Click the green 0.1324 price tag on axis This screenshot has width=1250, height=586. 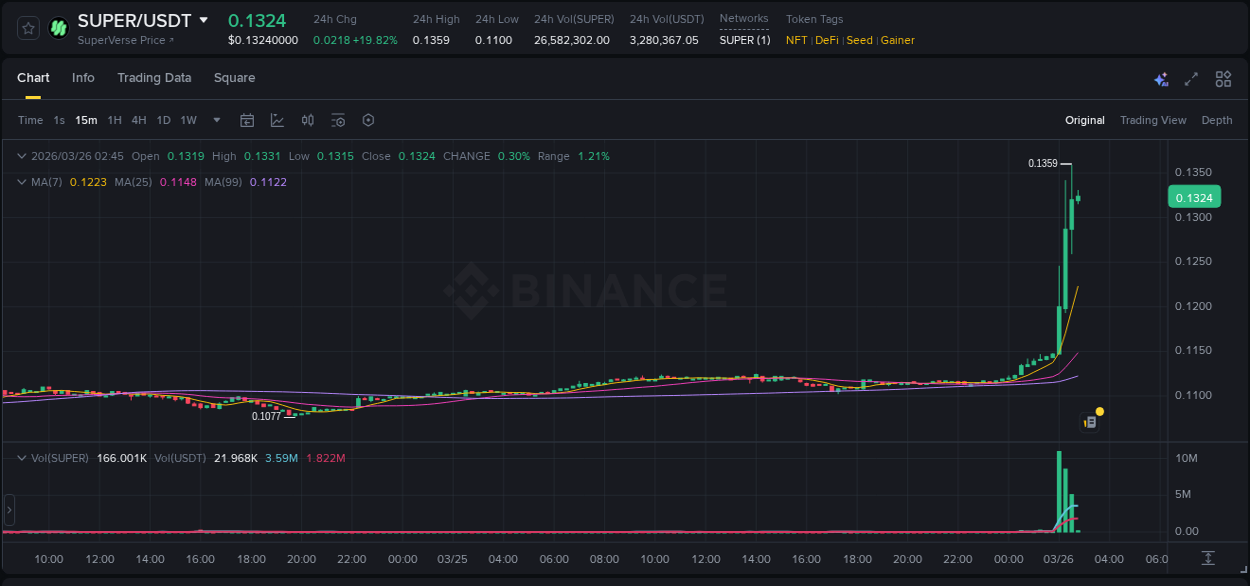(x=1194, y=197)
